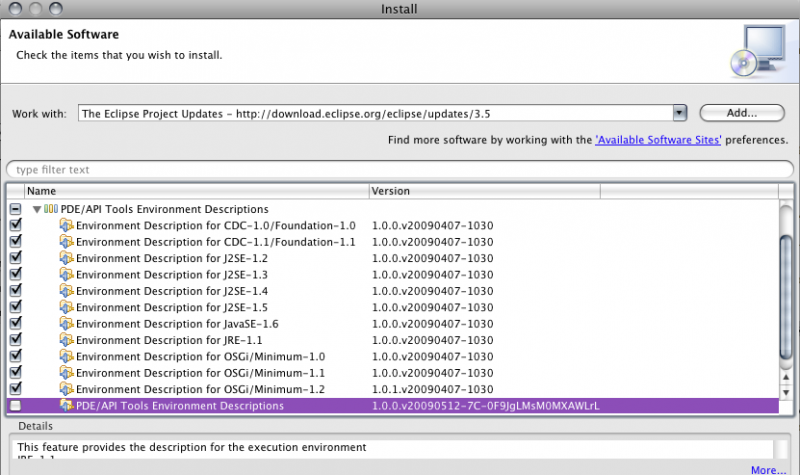
Task: Click the install wizard CD and monitor image
Action: pos(759,51)
